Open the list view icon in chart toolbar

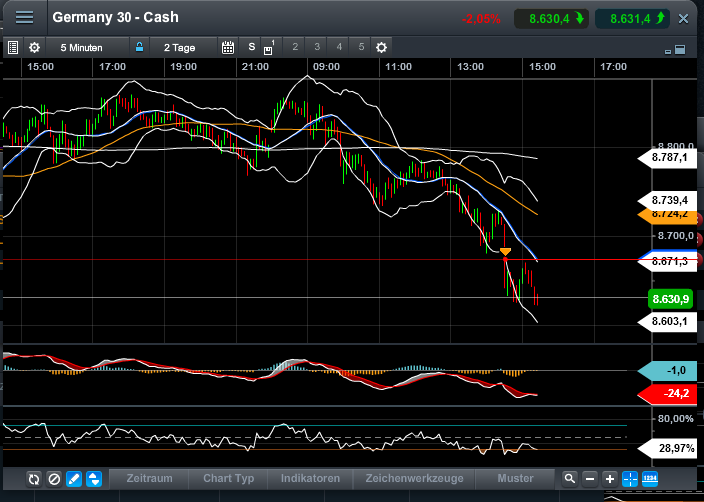click(13, 47)
